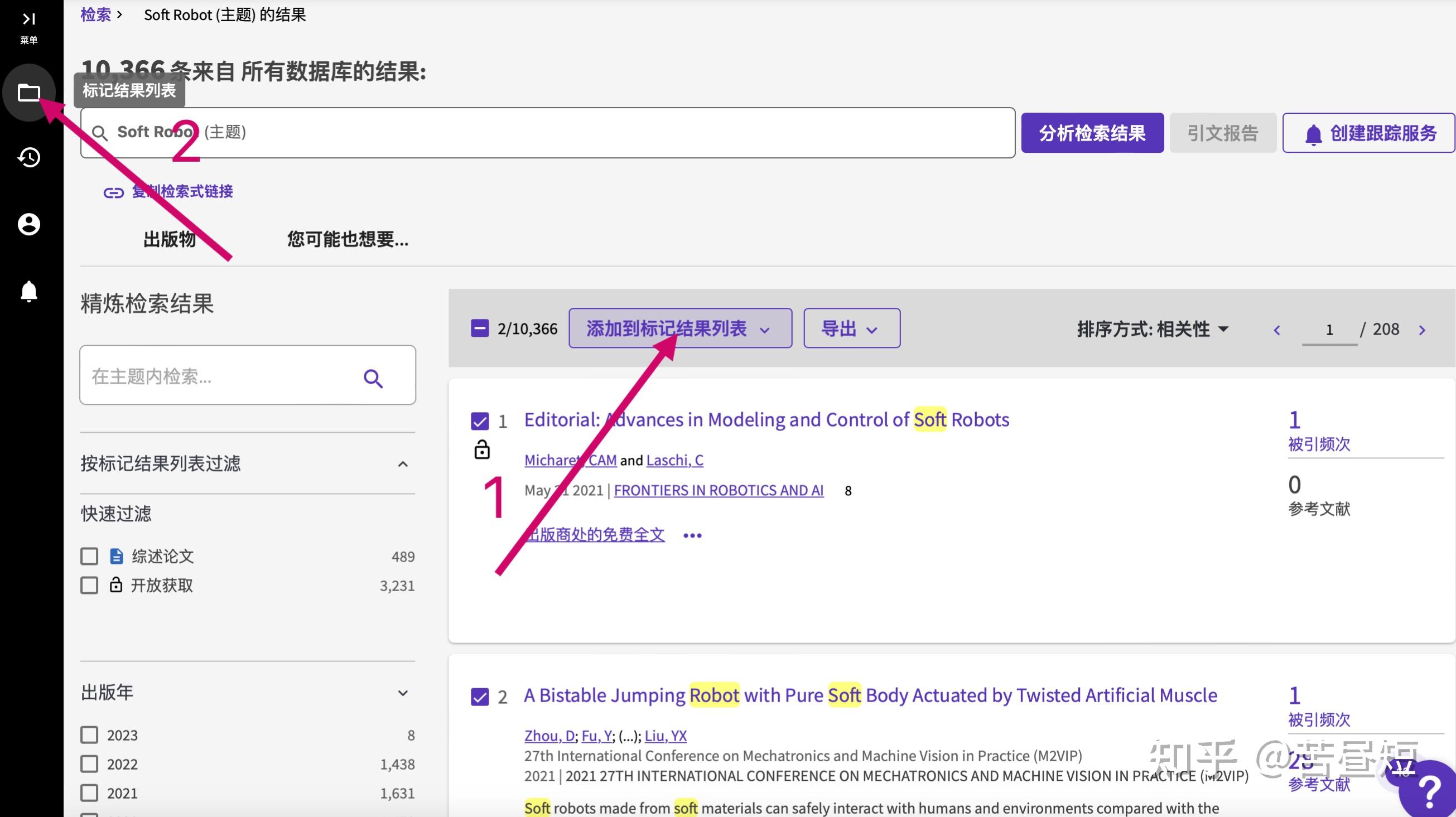Image resolution: width=1456 pixels, height=817 pixels.
Task: Open alerts bell icon in sidebar
Action: [28, 291]
